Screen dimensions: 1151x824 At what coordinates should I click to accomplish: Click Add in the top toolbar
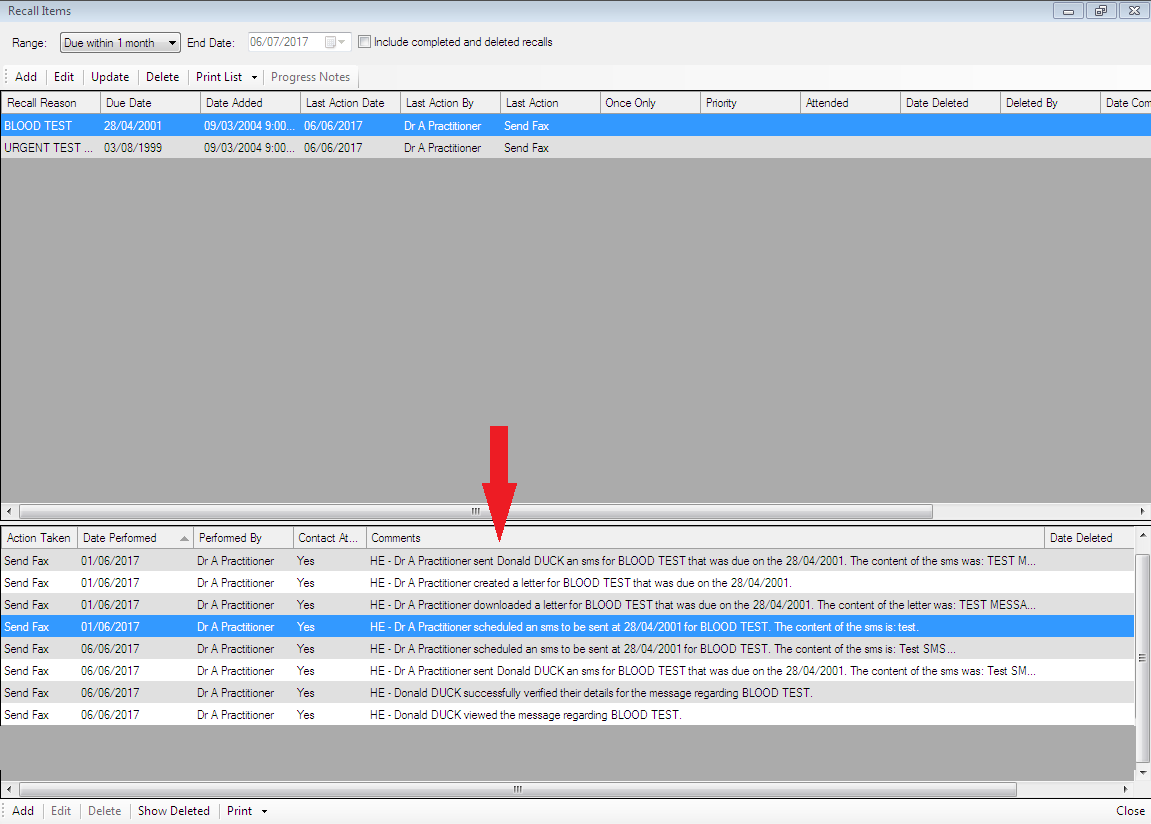coord(26,77)
